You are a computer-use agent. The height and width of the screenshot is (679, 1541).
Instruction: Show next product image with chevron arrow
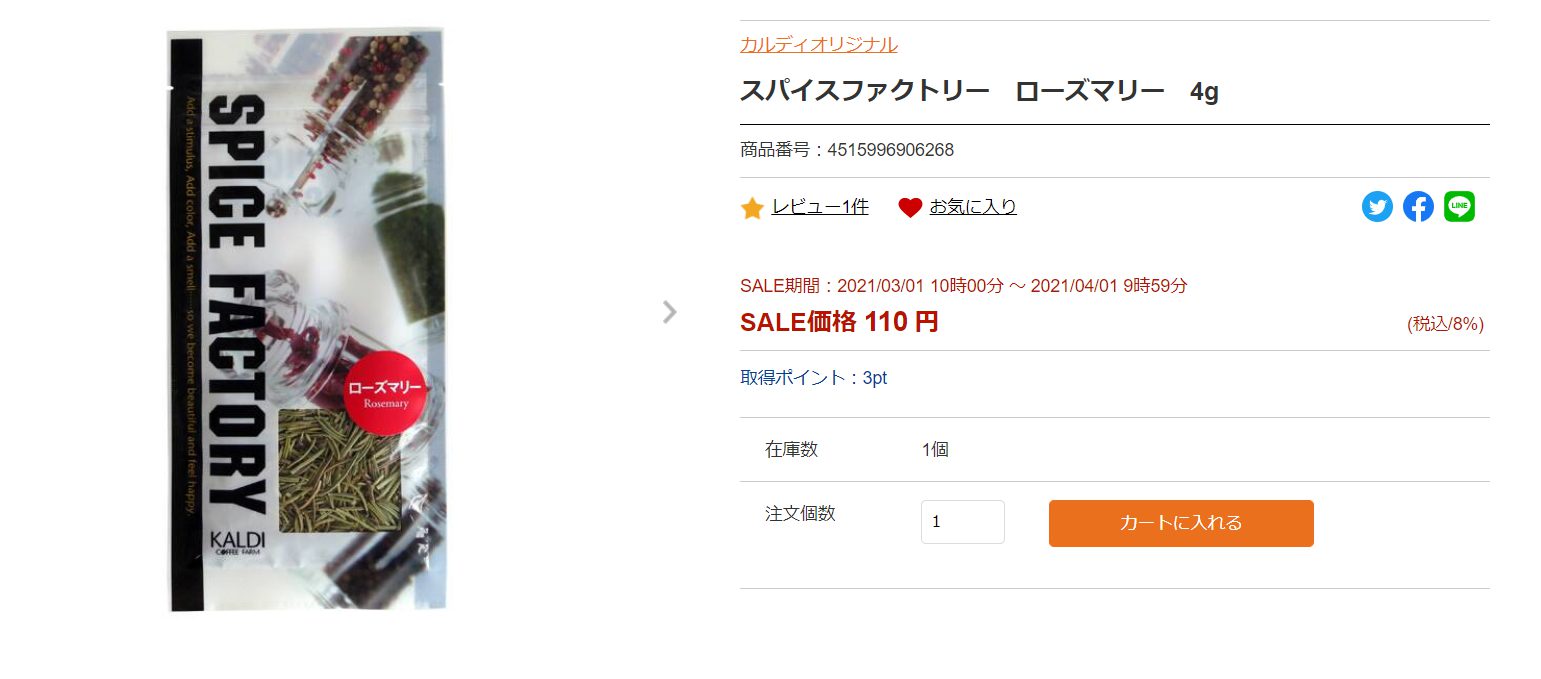click(x=670, y=312)
